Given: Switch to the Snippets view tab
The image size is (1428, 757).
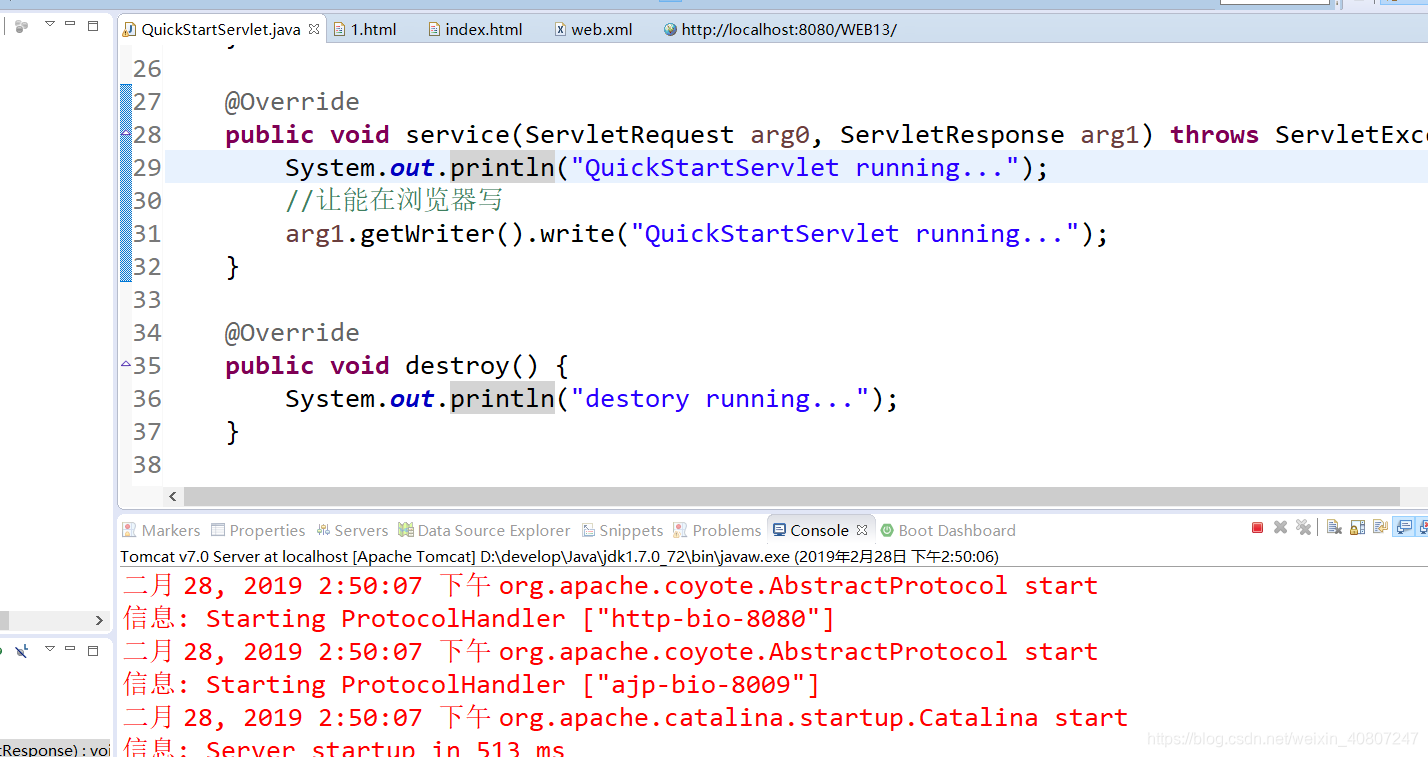Looking at the screenshot, I should click(620, 530).
